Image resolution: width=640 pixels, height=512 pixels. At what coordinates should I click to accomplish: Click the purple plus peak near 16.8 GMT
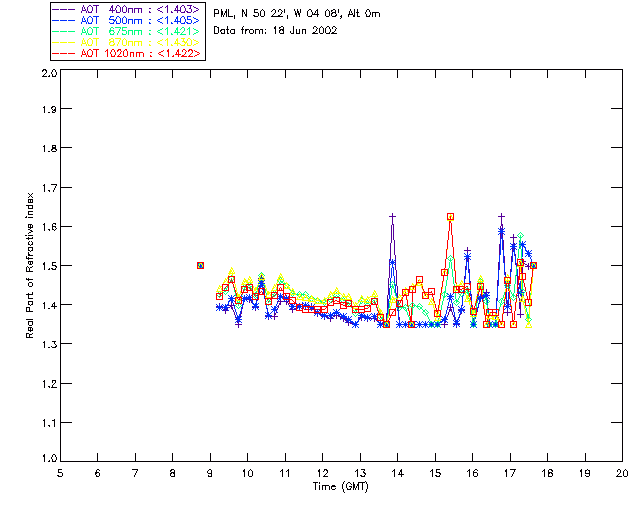pyautogui.click(x=502, y=216)
